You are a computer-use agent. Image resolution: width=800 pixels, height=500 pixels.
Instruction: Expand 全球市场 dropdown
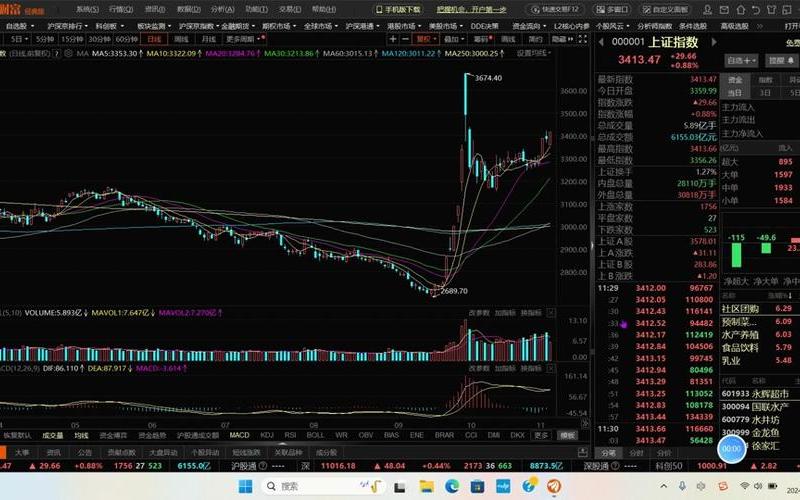pyautogui.click(x=321, y=26)
